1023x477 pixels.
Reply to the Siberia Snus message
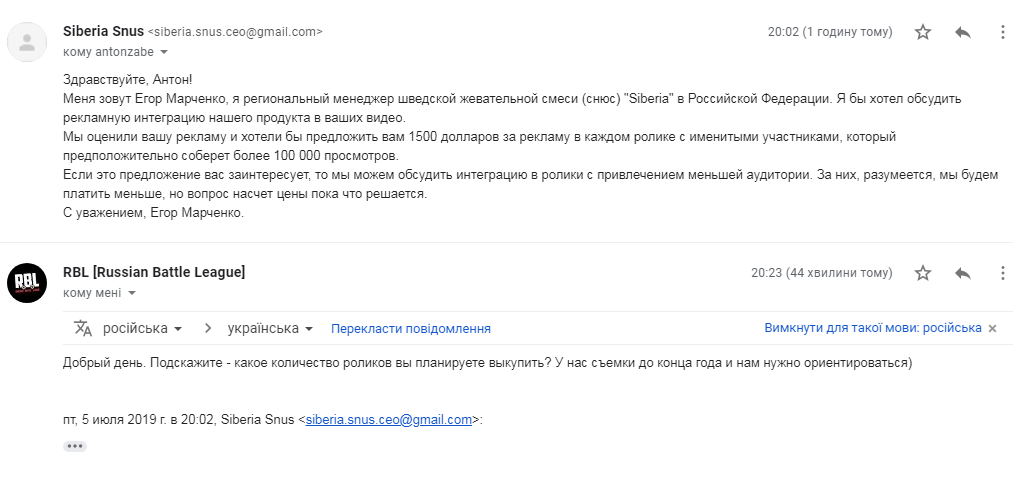pos(963,32)
